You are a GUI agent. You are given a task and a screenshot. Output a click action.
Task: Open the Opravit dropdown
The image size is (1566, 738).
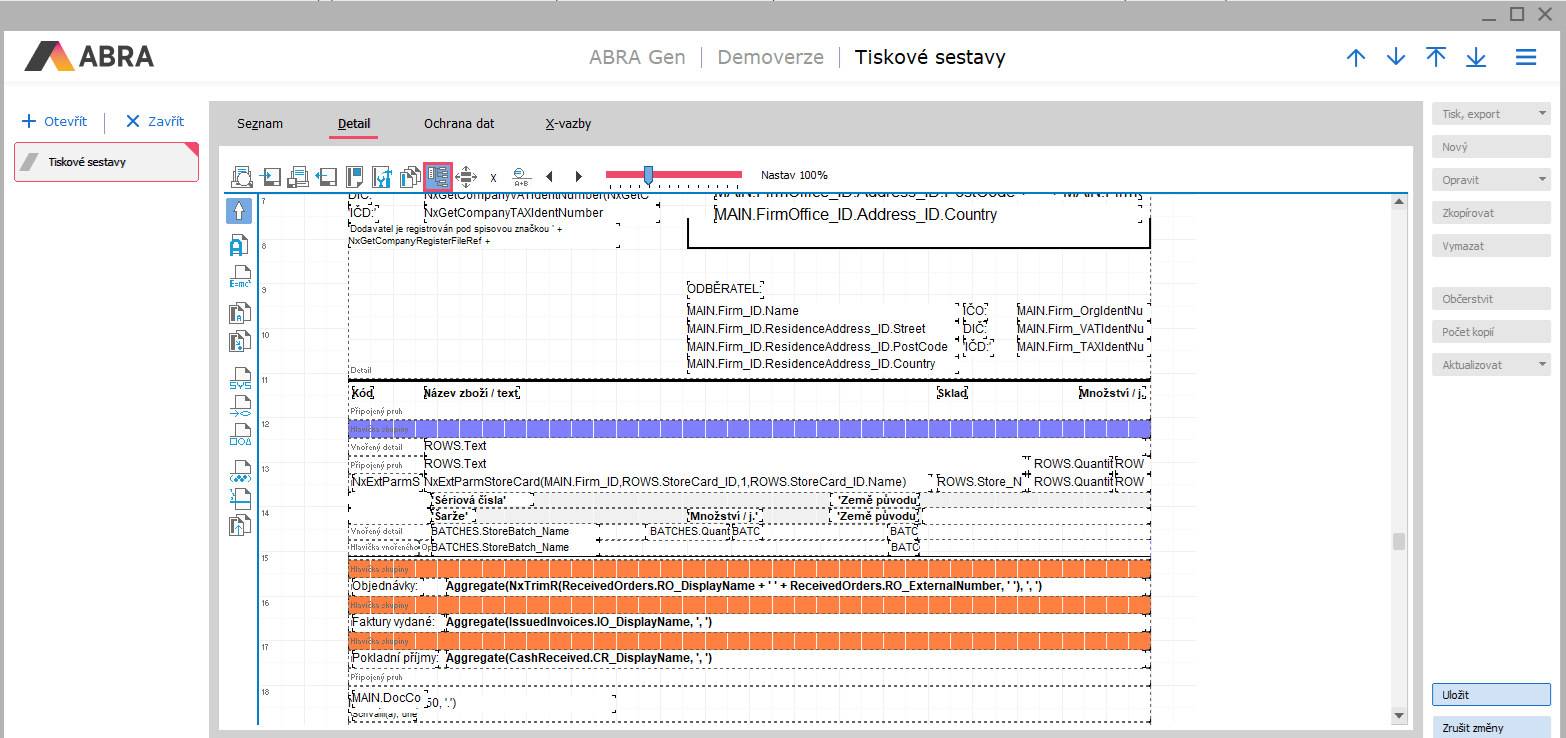tap(1491, 180)
